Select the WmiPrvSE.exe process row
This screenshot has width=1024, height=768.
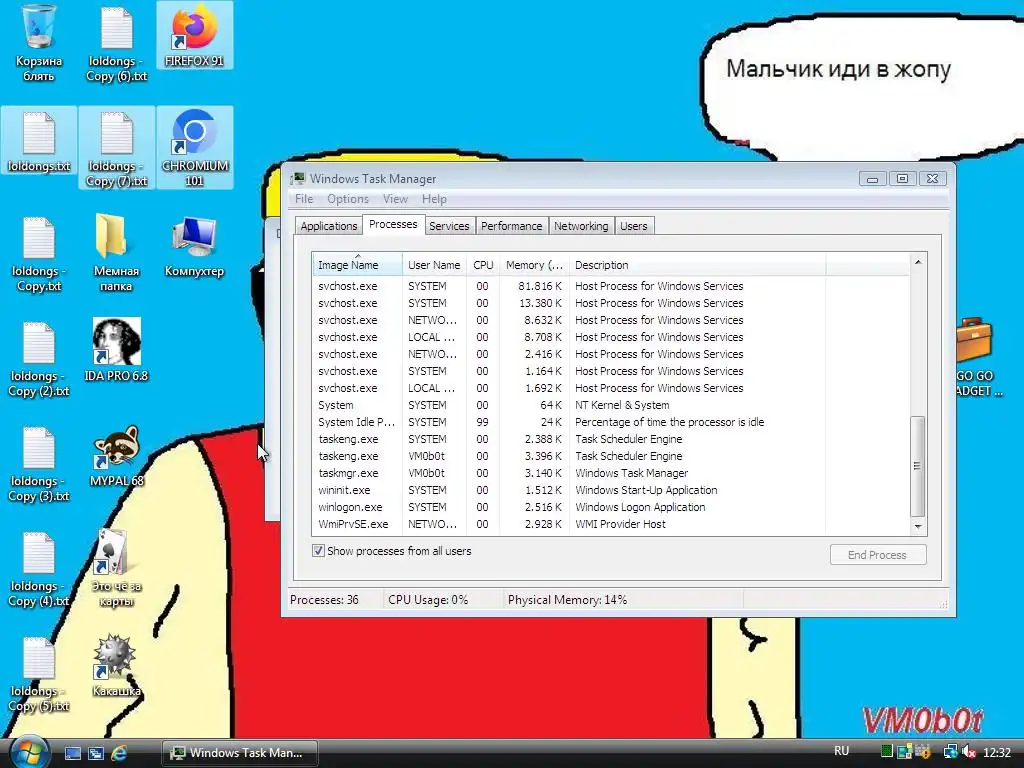(611, 524)
